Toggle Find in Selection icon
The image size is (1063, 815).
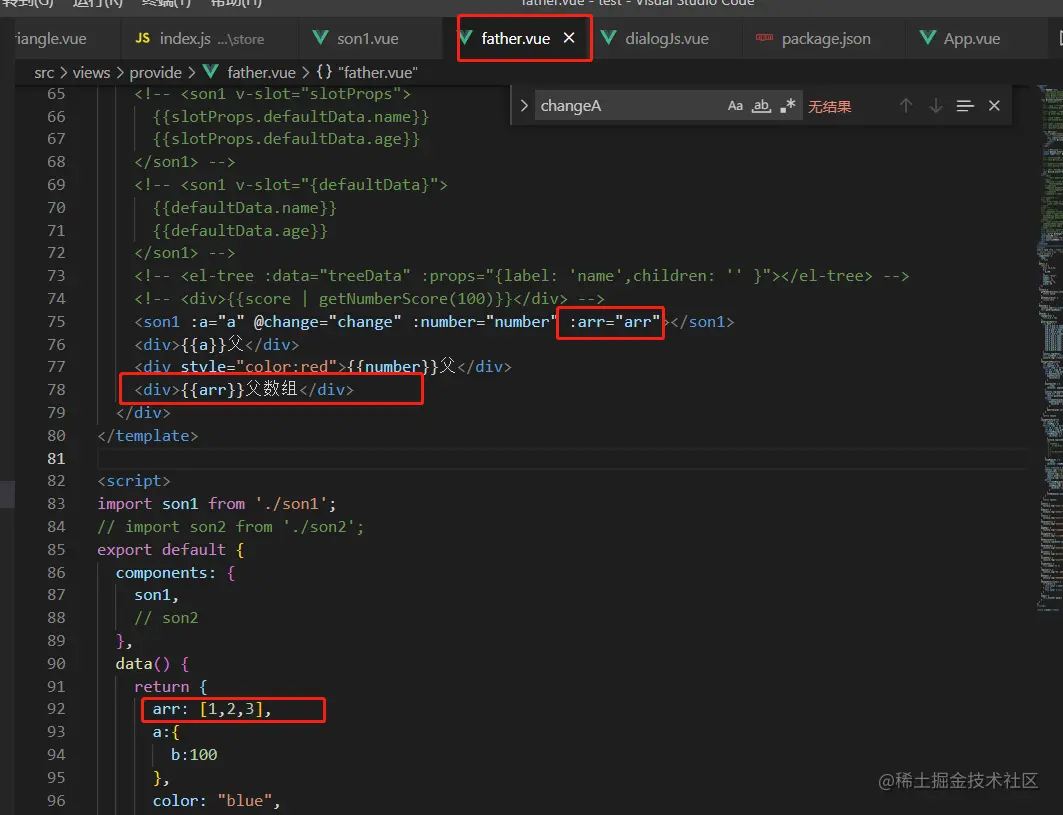(x=965, y=106)
